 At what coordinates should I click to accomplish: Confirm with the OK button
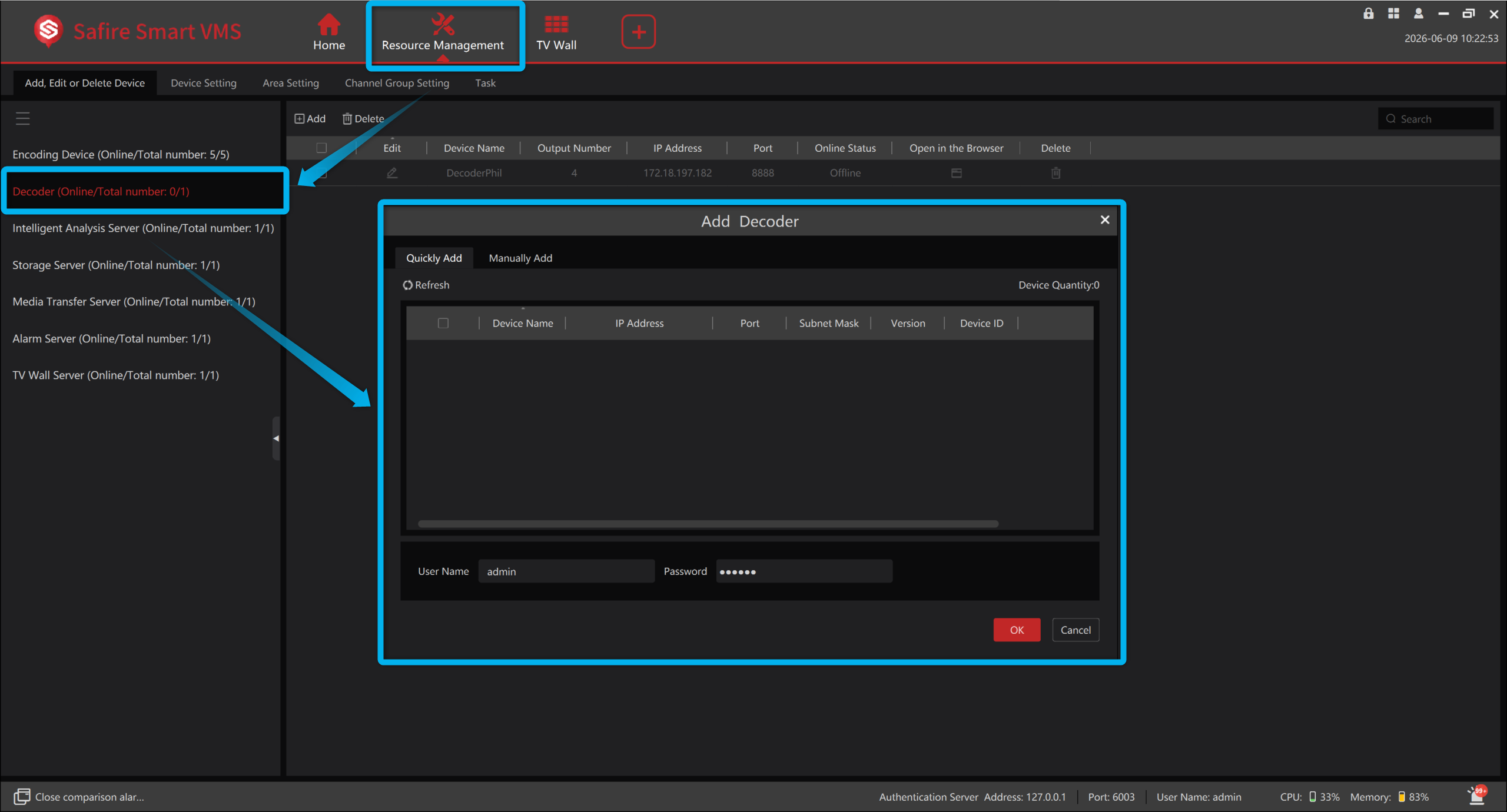point(1017,630)
